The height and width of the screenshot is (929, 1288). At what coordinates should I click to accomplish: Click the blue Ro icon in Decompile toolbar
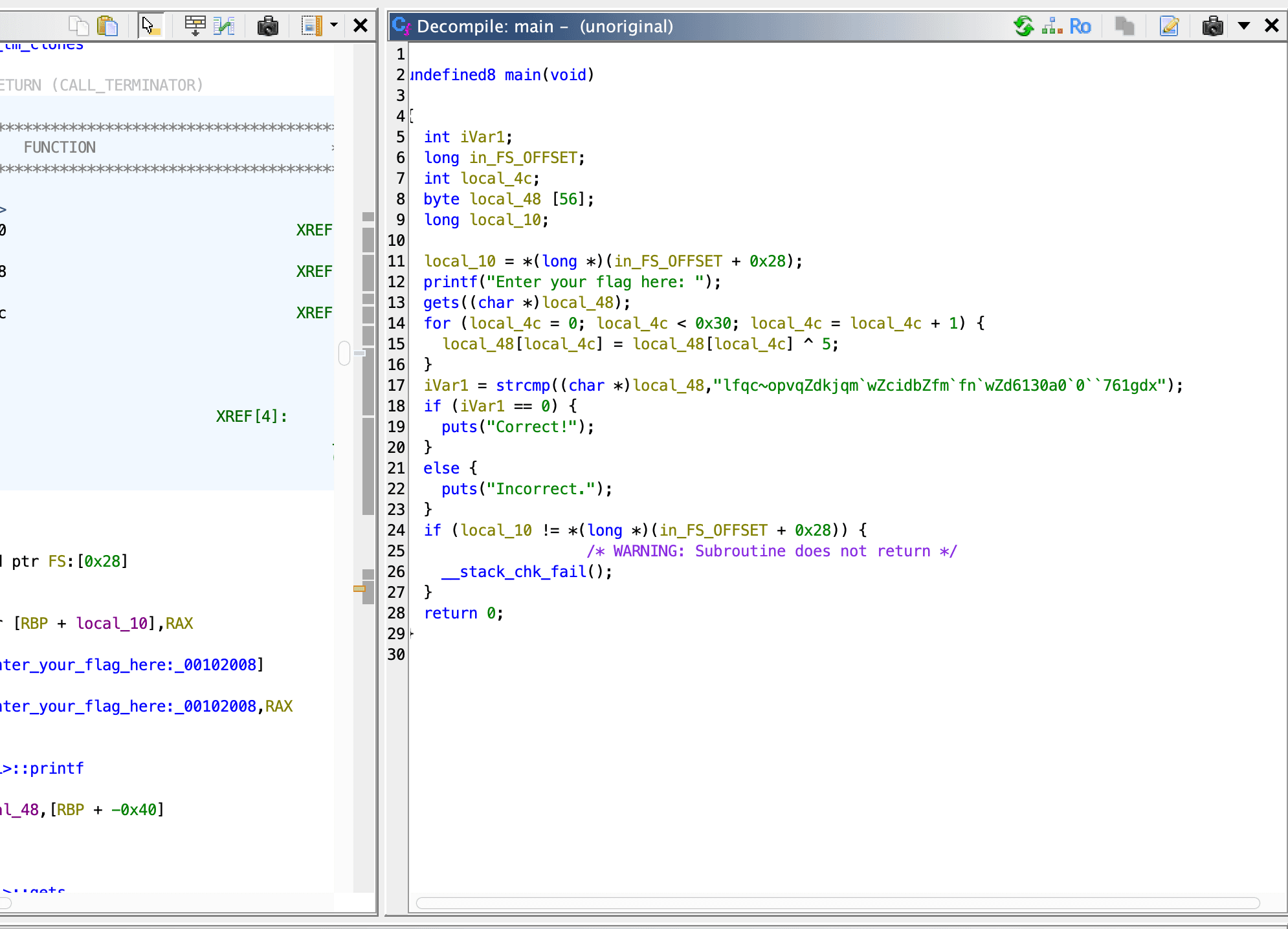(1080, 26)
